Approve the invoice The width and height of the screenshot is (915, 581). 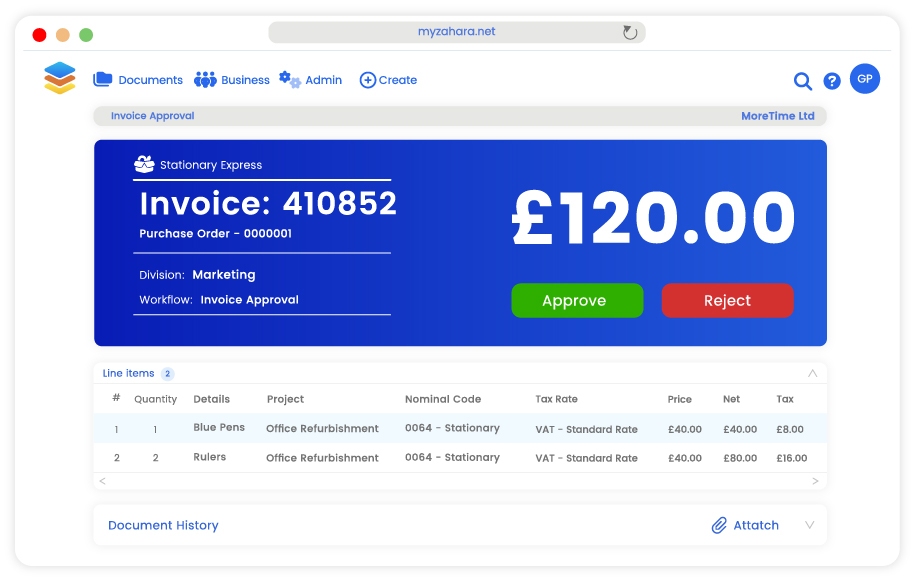tap(577, 300)
